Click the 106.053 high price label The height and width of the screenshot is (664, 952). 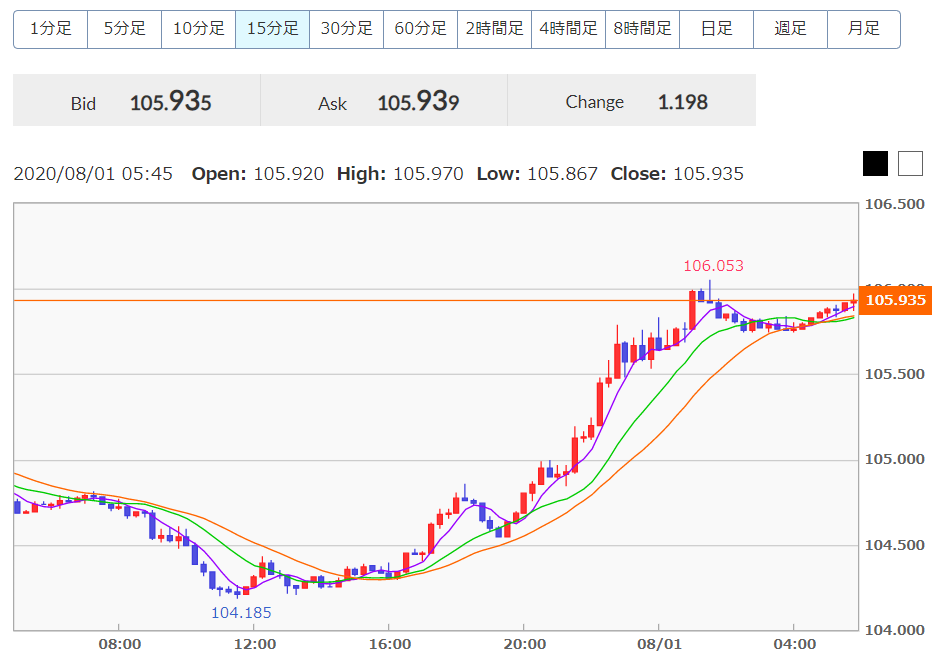(713, 266)
